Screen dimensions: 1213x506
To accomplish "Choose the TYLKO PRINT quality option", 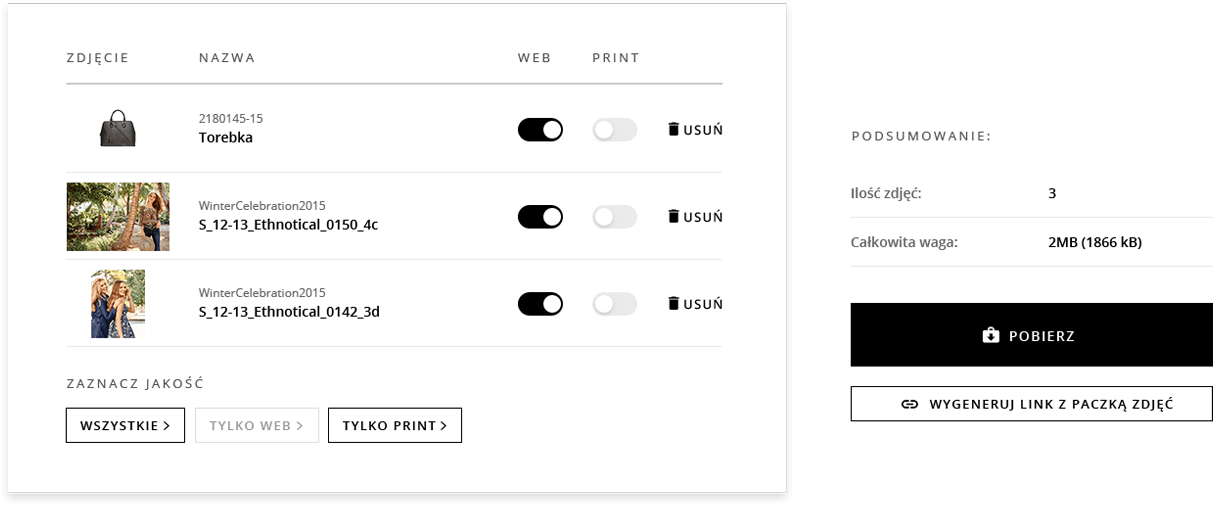I will pyautogui.click(x=395, y=425).
